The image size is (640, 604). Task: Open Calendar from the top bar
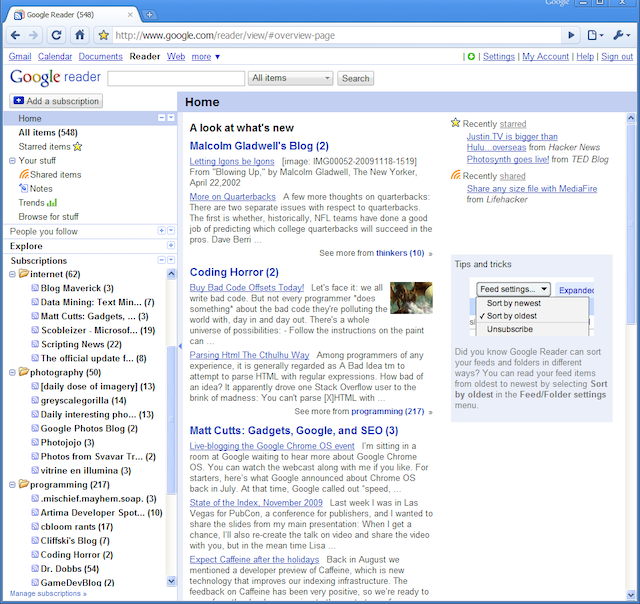(x=55, y=57)
